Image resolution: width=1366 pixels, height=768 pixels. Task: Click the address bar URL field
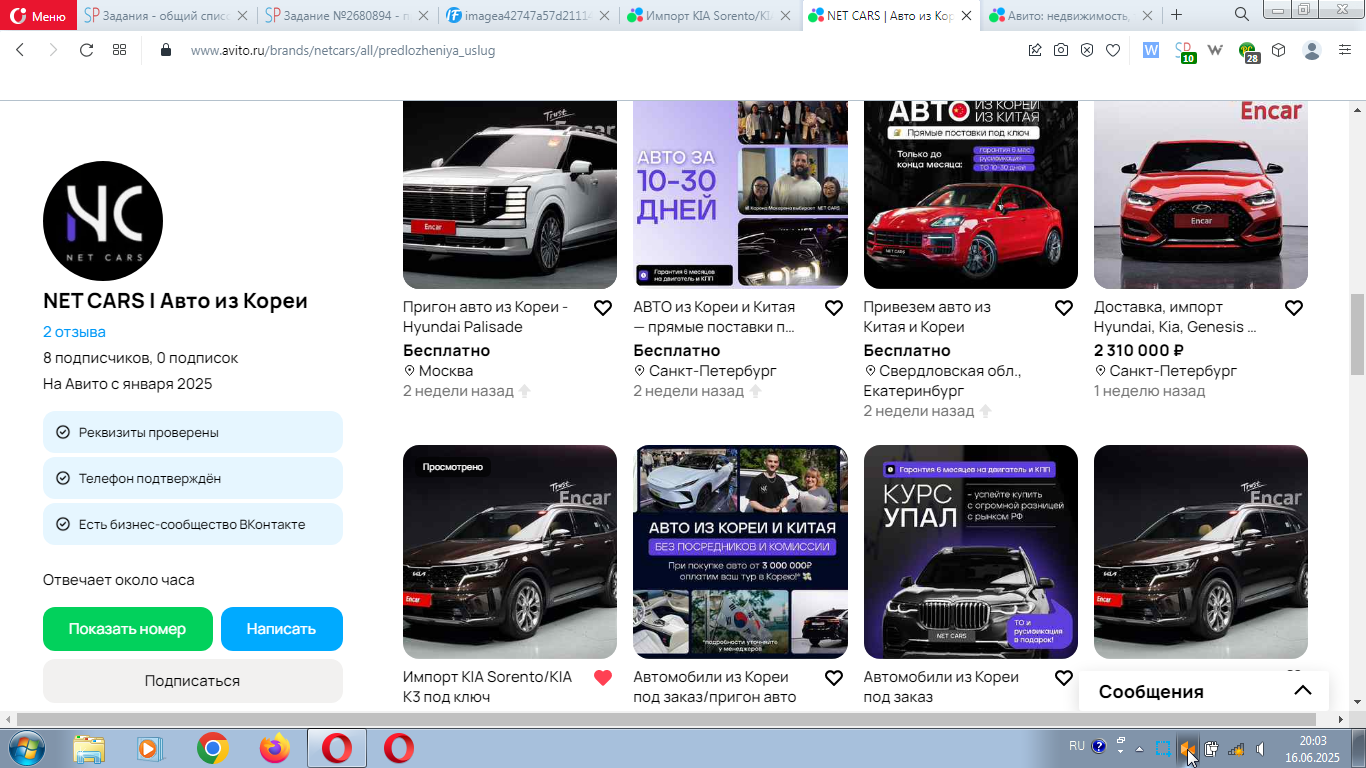600,50
